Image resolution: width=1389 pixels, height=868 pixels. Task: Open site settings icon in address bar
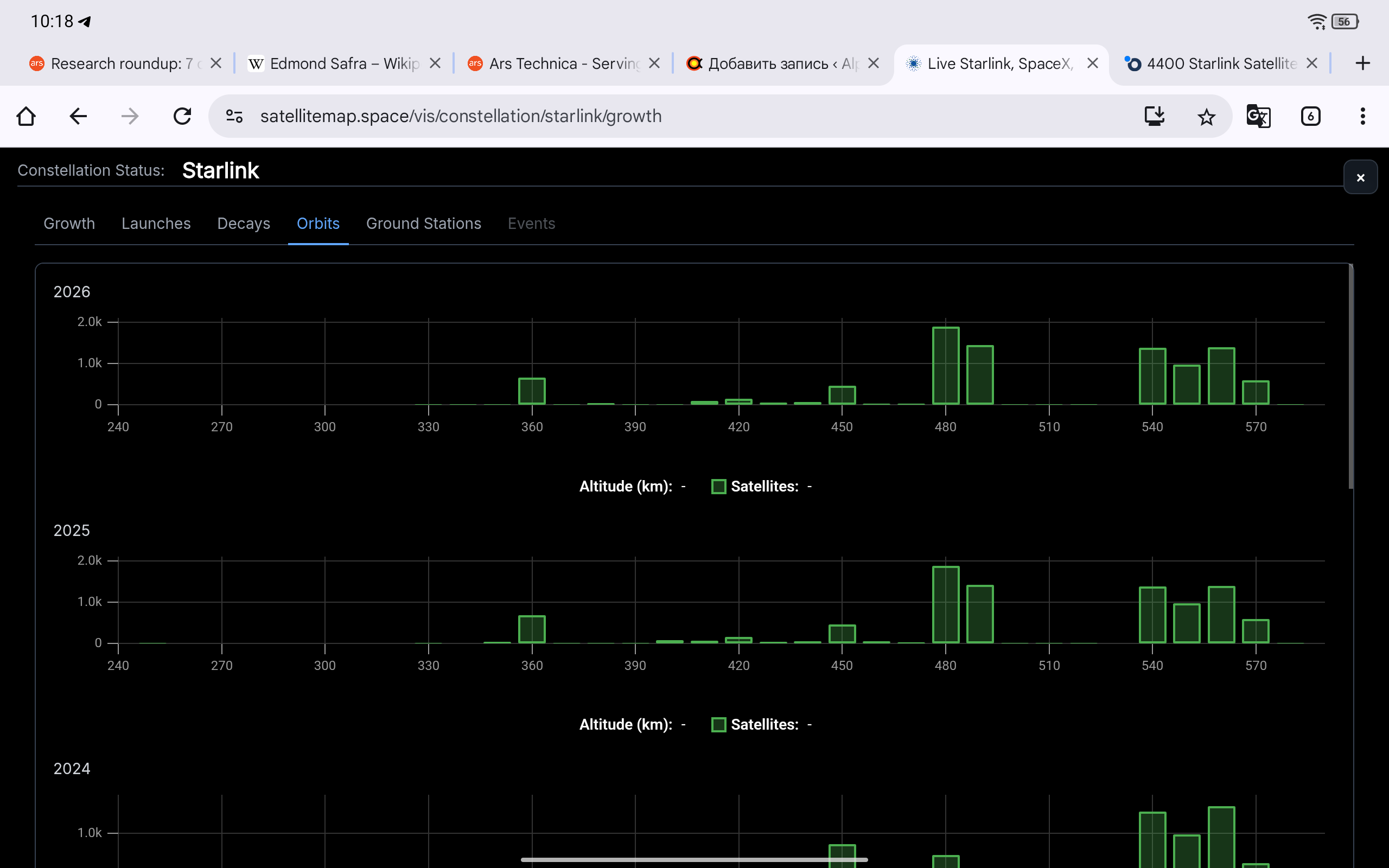coord(234,117)
